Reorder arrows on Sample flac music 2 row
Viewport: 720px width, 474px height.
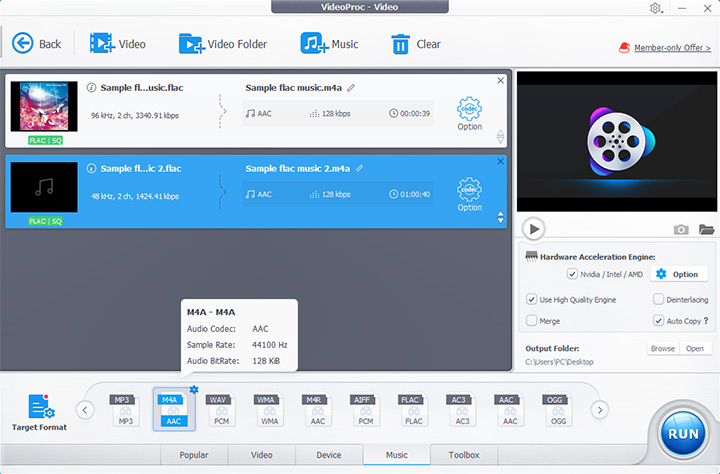pyautogui.click(x=501, y=217)
